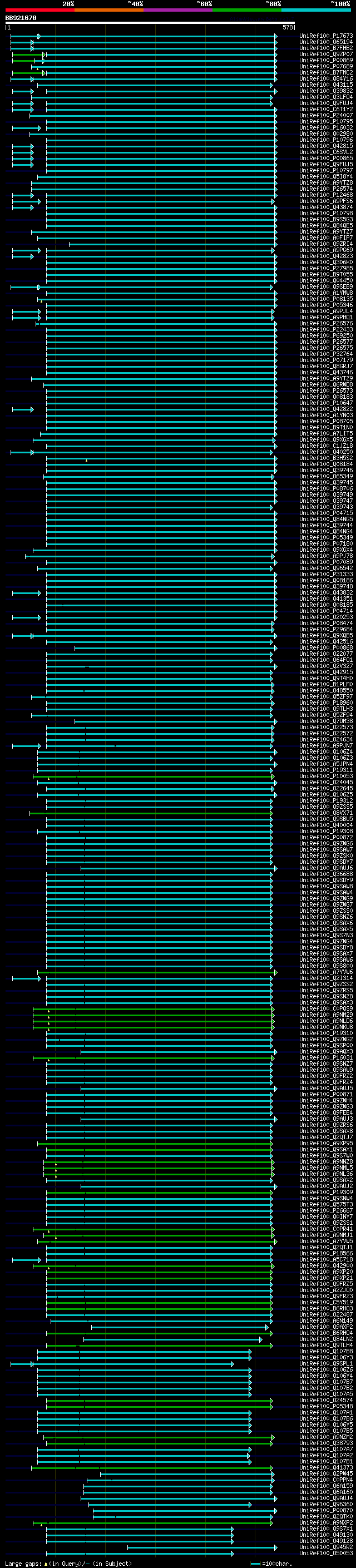Image resolution: width=356 pixels, height=1568 pixels.
Task: Click the UniRef100_P00865 label
Action: pos(325,157)
